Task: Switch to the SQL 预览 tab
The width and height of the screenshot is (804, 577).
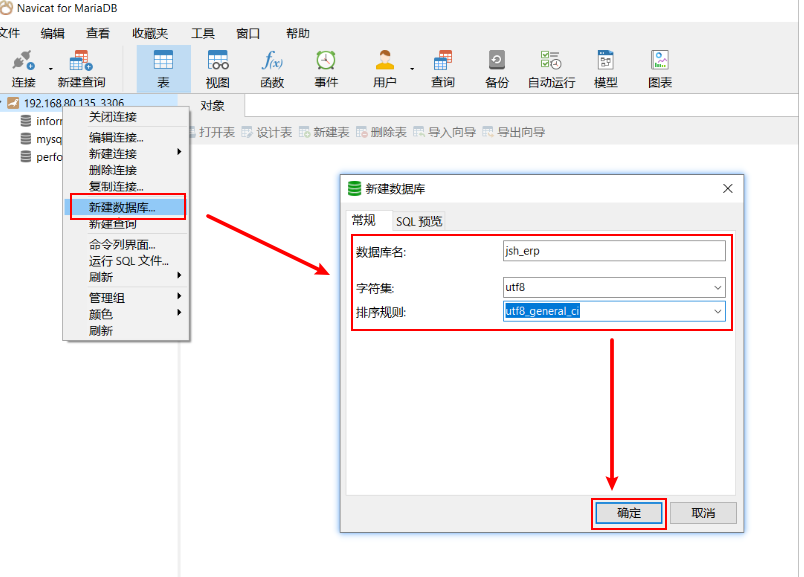Action: click(418, 221)
